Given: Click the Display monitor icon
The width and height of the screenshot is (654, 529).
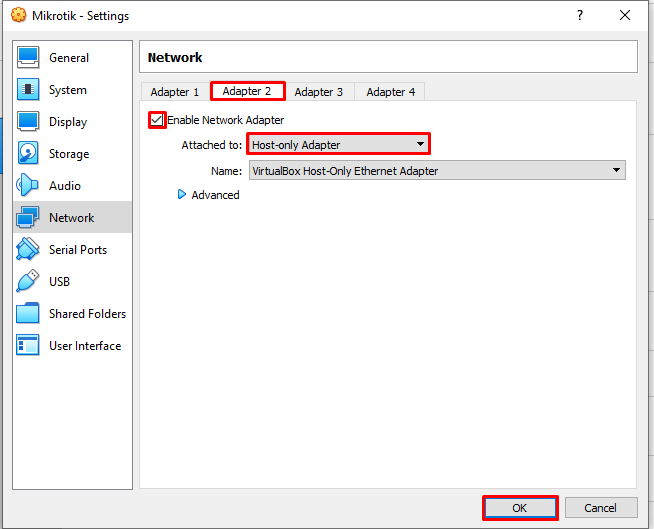Looking at the screenshot, I should click(28, 121).
